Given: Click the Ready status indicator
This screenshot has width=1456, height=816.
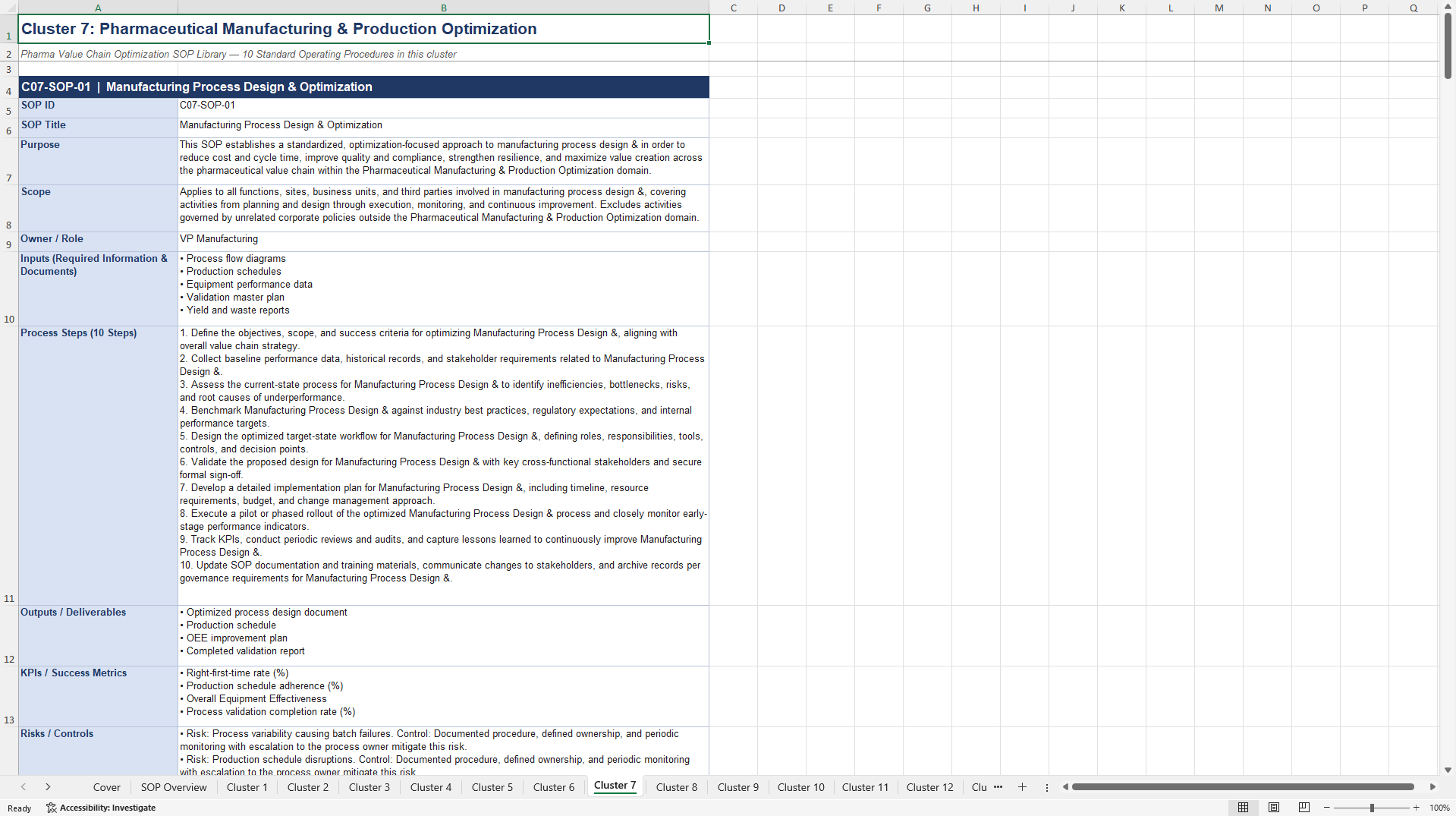Looking at the screenshot, I should (x=20, y=808).
